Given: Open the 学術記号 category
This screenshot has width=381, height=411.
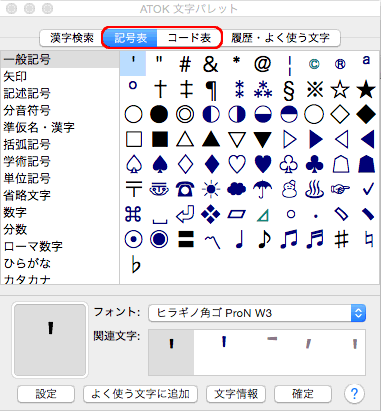Looking at the screenshot, I should (x=60, y=162).
